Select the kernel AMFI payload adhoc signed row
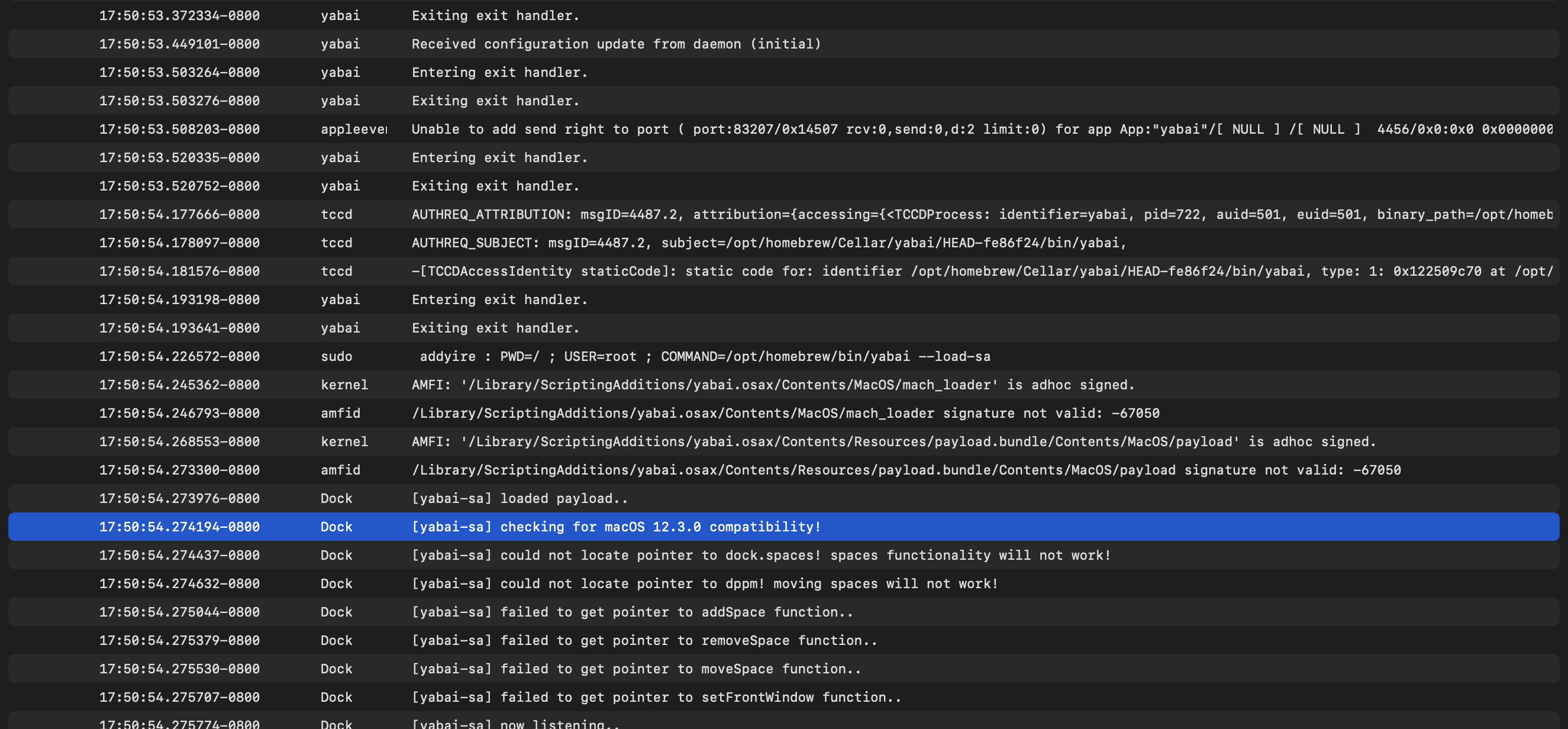The width and height of the screenshot is (1568, 729). click(893, 441)
